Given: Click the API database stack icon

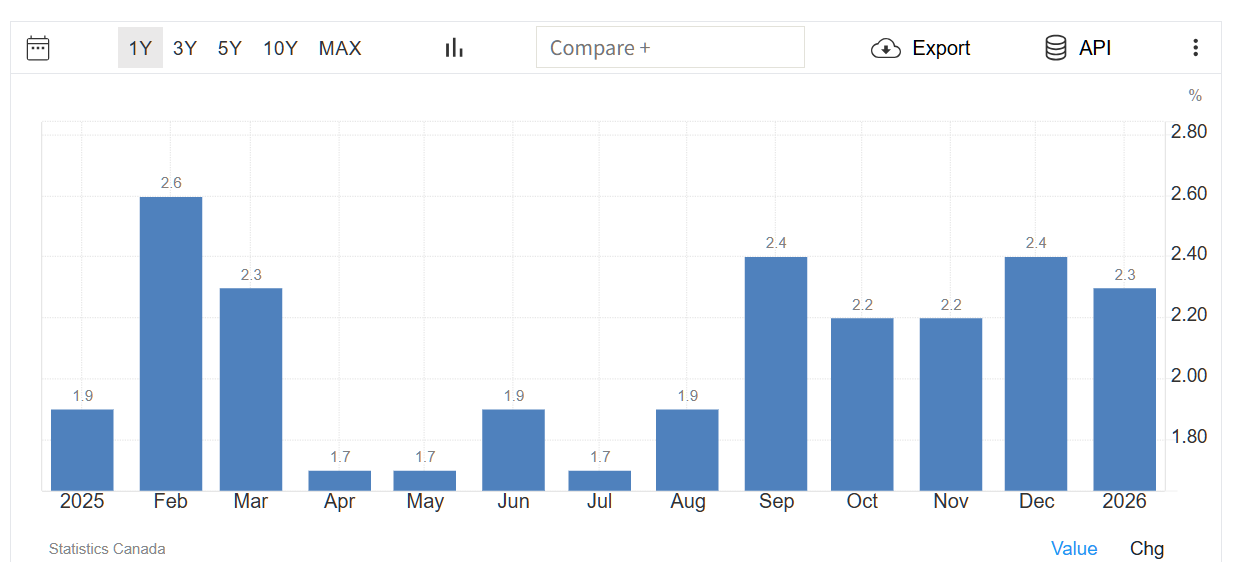Looking at the screenshot, I should (x=1055, y=48).
